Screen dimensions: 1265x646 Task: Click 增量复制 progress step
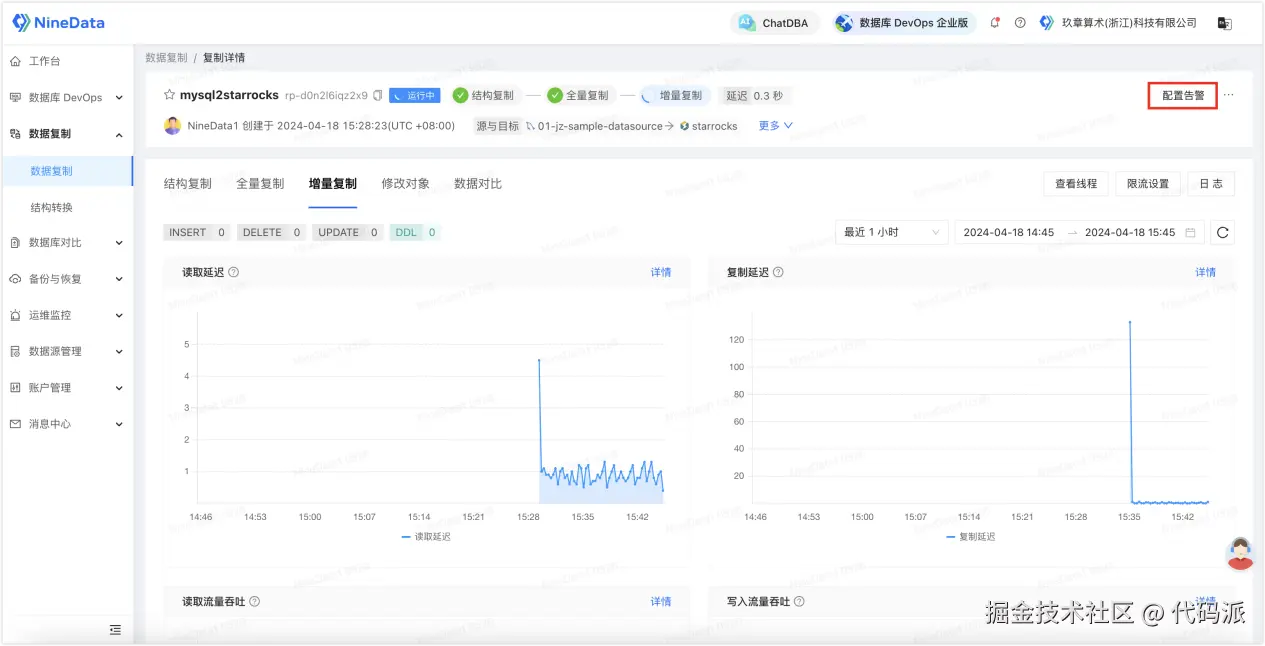pos(674,96)
